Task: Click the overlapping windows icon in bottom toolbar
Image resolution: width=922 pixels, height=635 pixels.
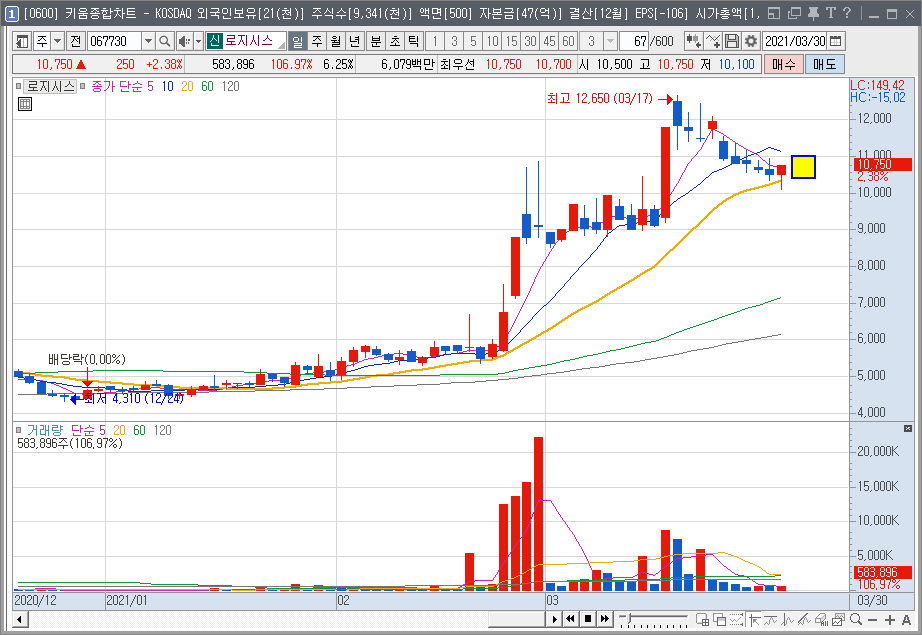Action: coord(719,619)
